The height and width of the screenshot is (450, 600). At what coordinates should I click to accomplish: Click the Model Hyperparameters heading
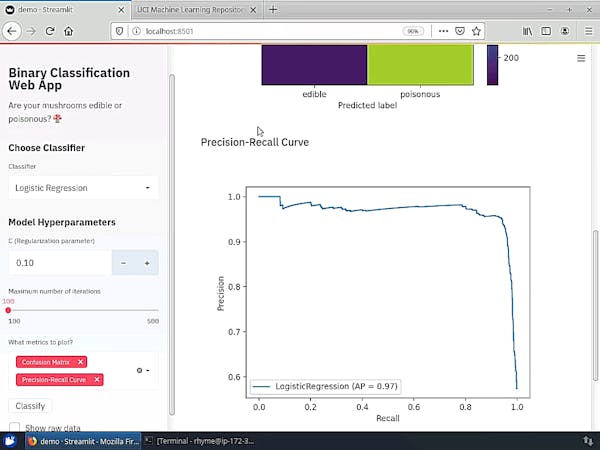coord(62,222)
